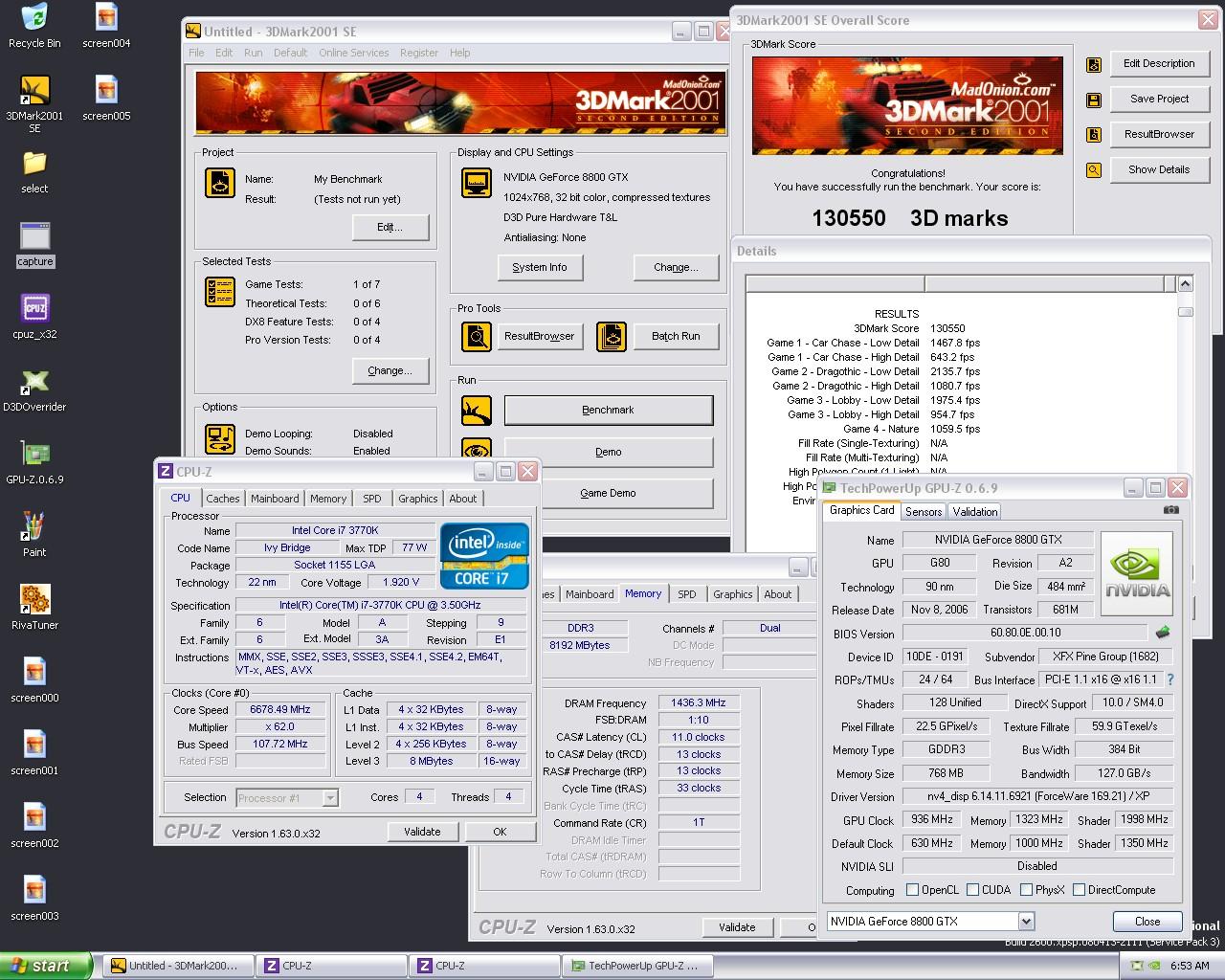Click the Validate button in front CPU-Z
This screenshot has width=1225, height=980.
422,832
